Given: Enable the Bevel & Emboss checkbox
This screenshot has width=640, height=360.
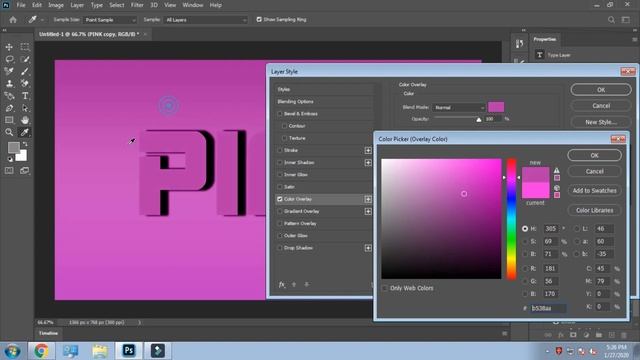Looking at the screenshot, I should click(x=280, y=114).
